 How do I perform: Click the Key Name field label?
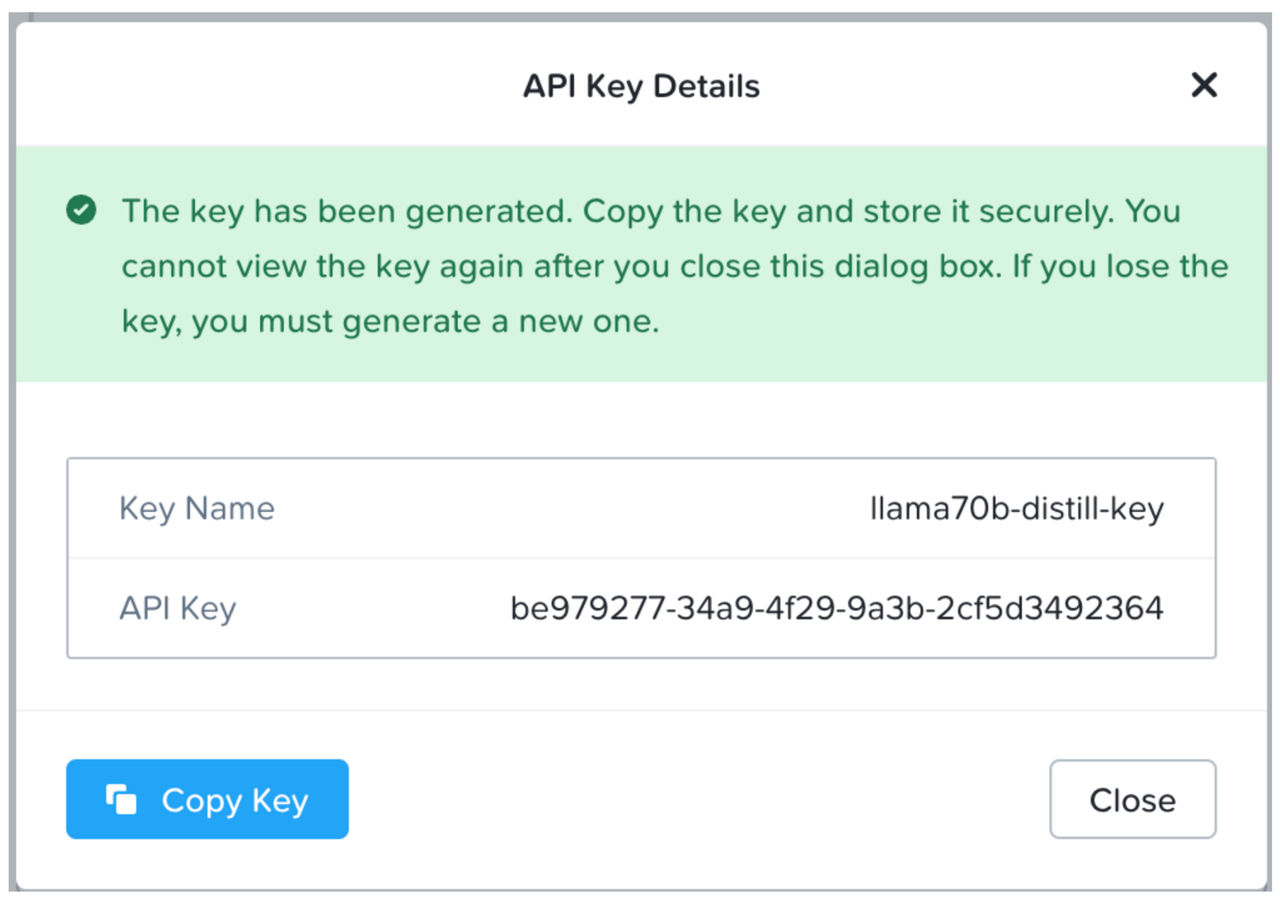(x=196, y=508)
